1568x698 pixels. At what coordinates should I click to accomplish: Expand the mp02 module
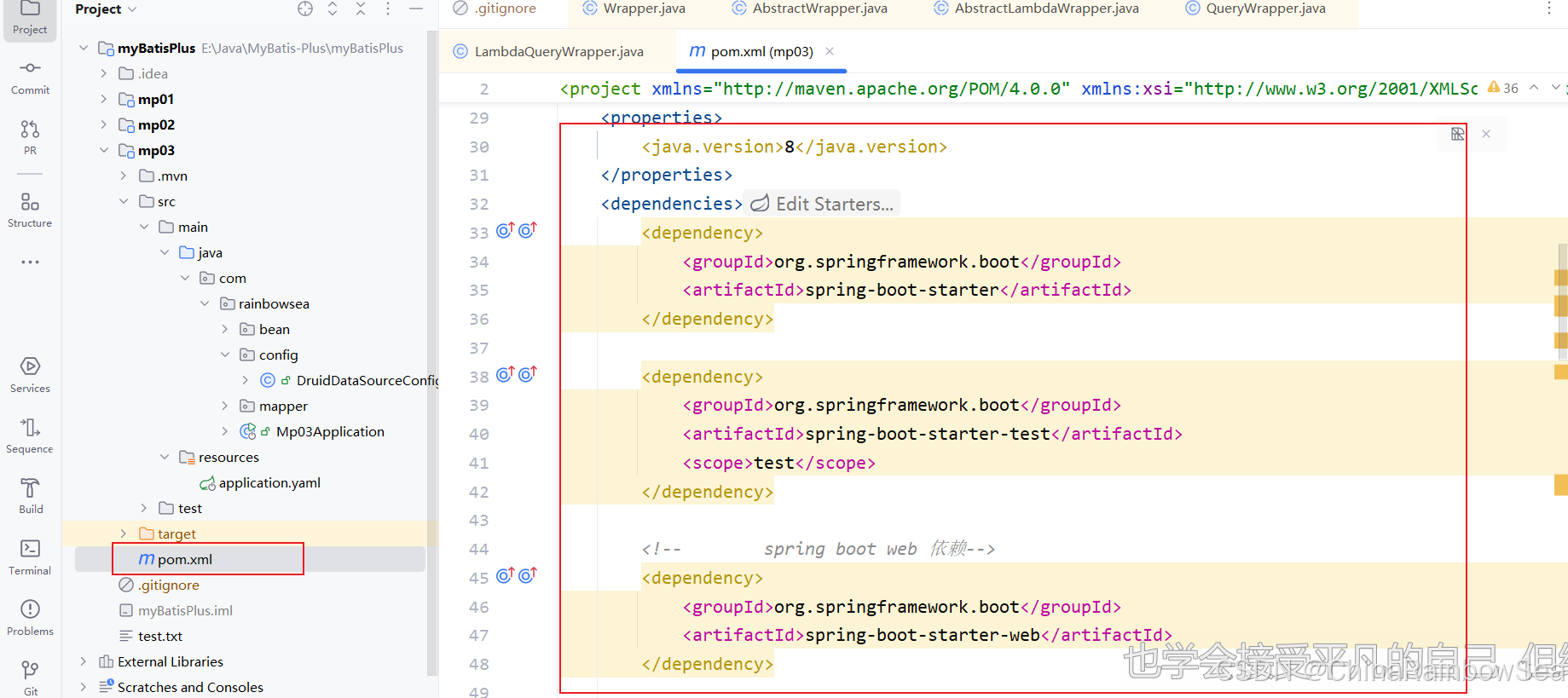click(x=104, y=124)
